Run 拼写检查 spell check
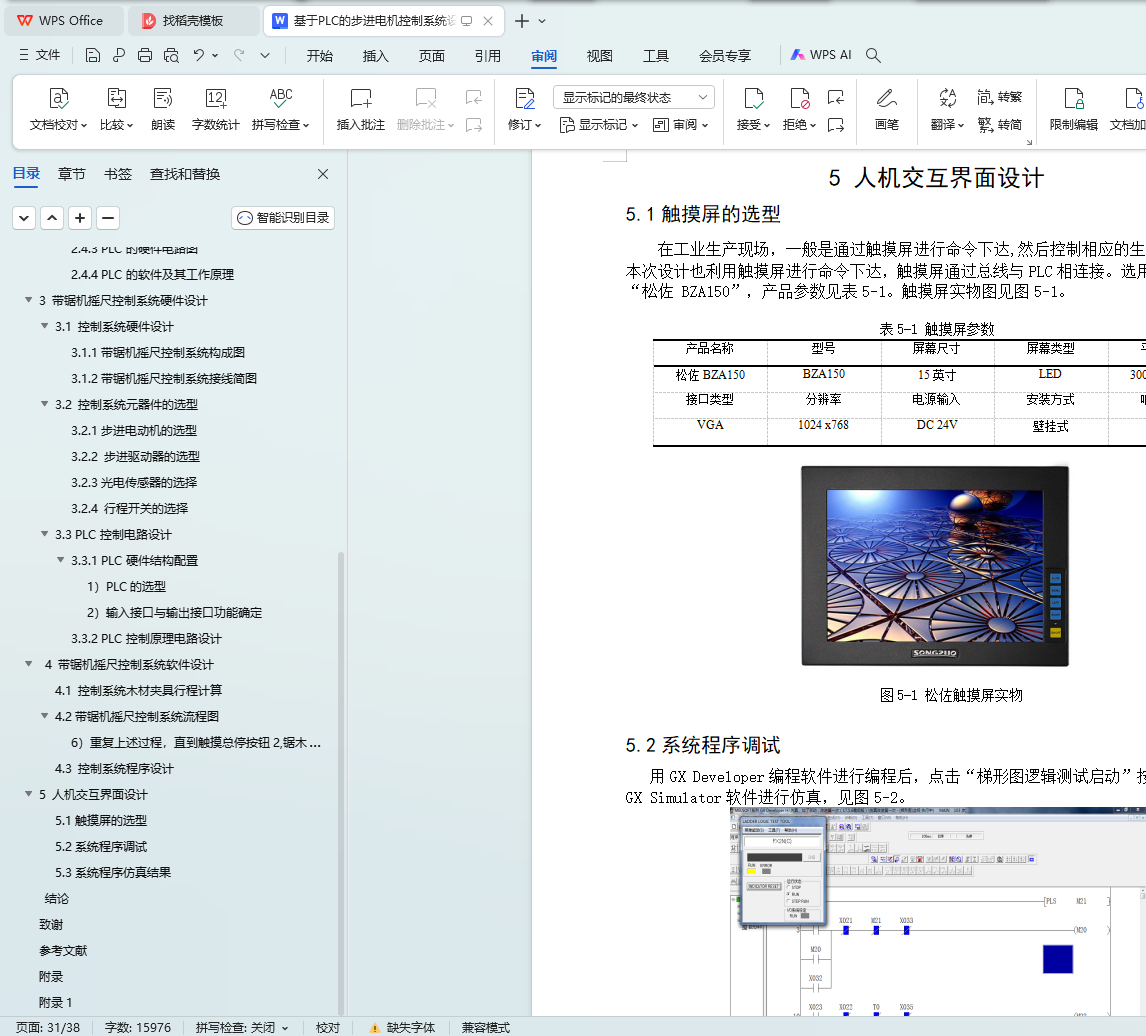1146x1036 pixels. tap(281, 109)
